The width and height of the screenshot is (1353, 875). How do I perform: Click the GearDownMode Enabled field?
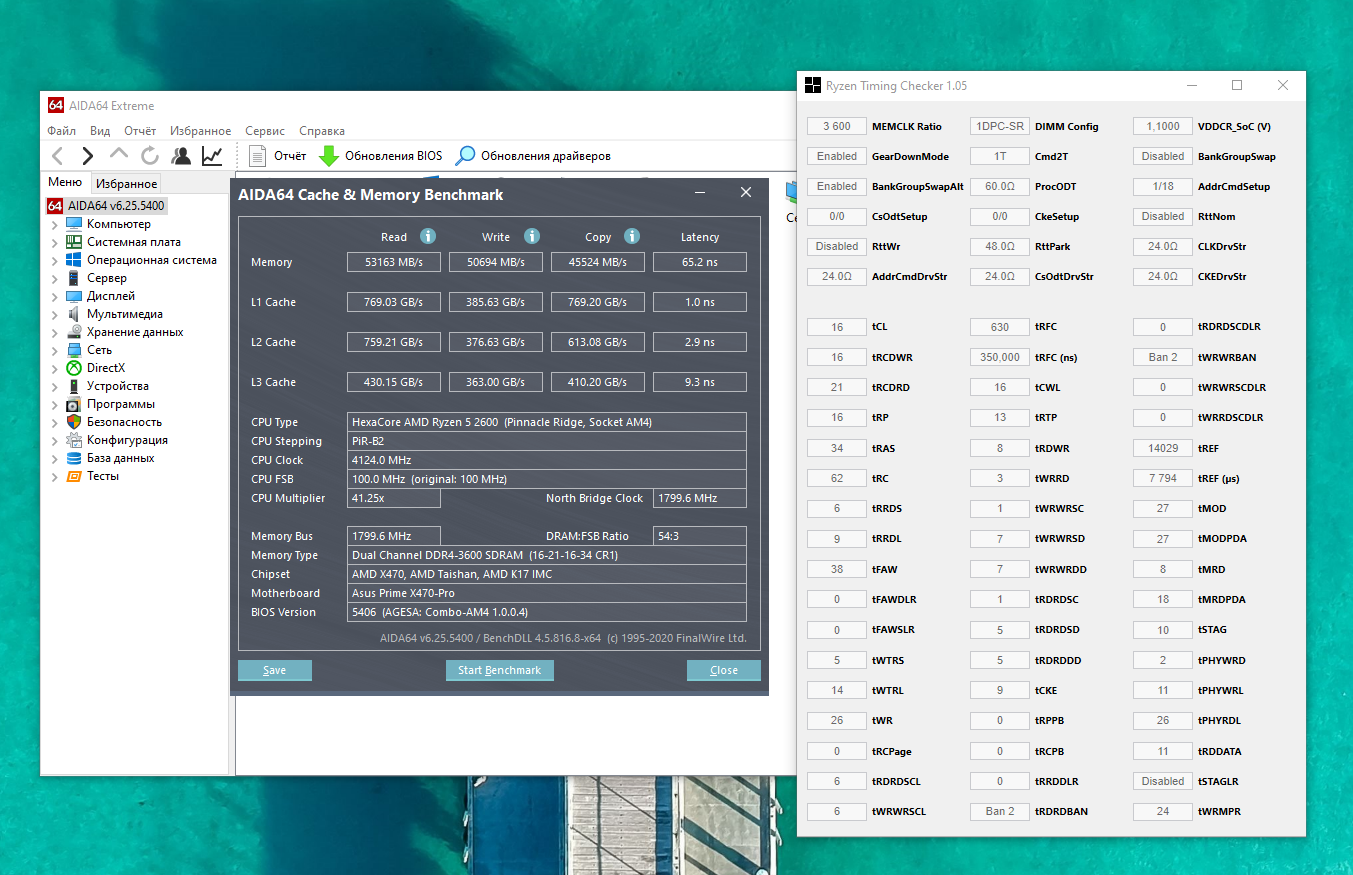(x=837, y=156)
